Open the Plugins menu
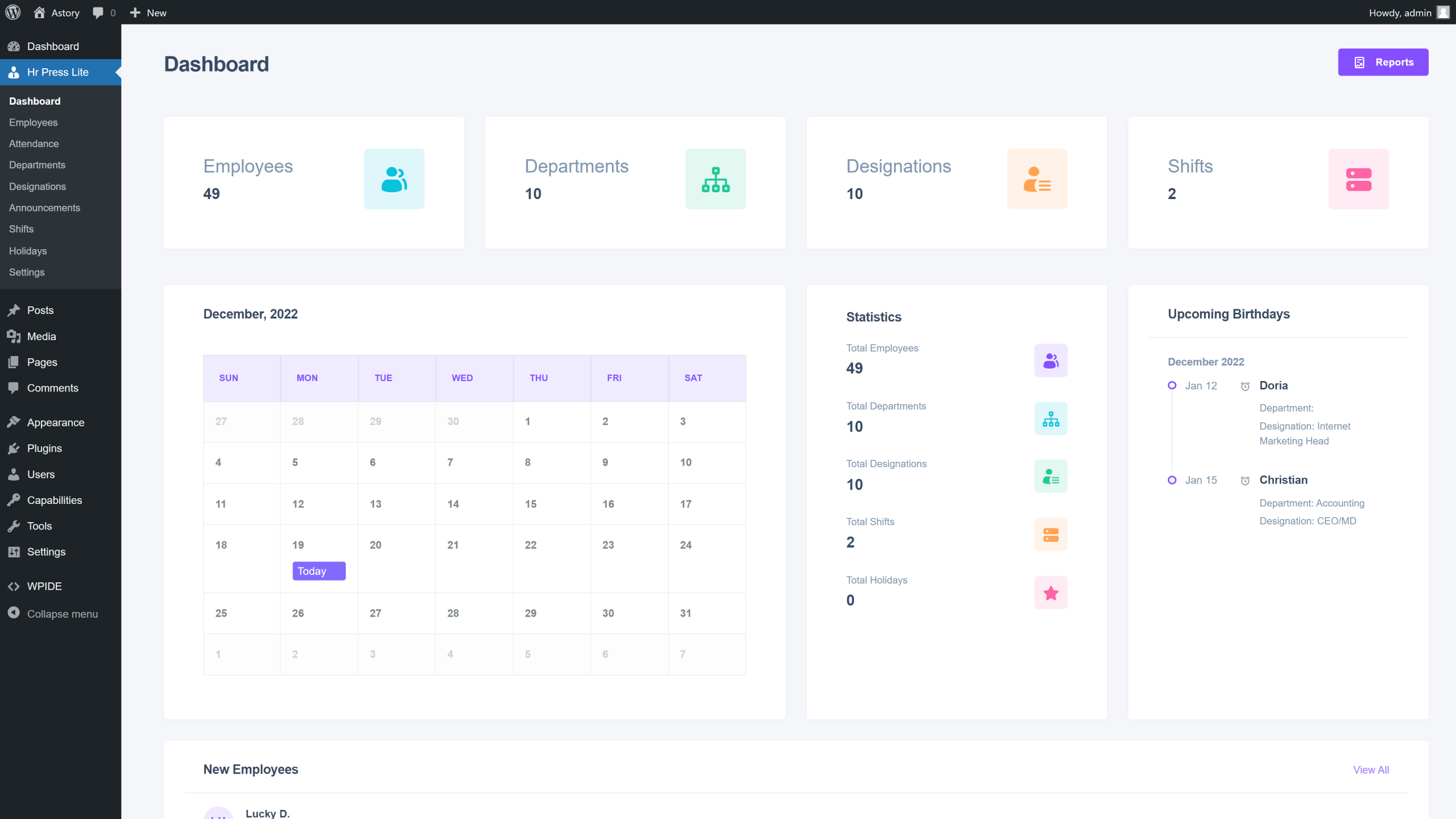The image size is (1456, 819). [60, 448]
